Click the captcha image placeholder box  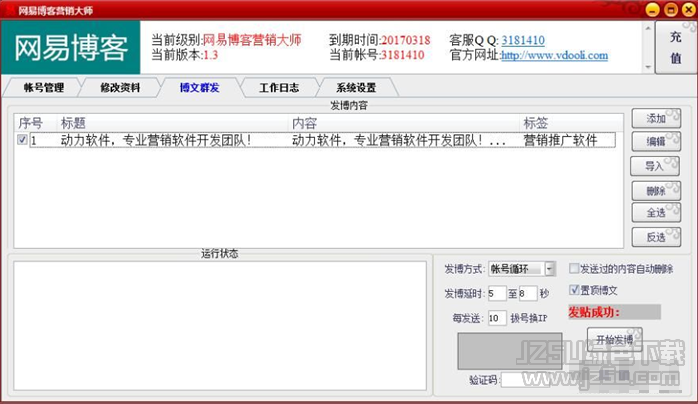tap(510, 351)
